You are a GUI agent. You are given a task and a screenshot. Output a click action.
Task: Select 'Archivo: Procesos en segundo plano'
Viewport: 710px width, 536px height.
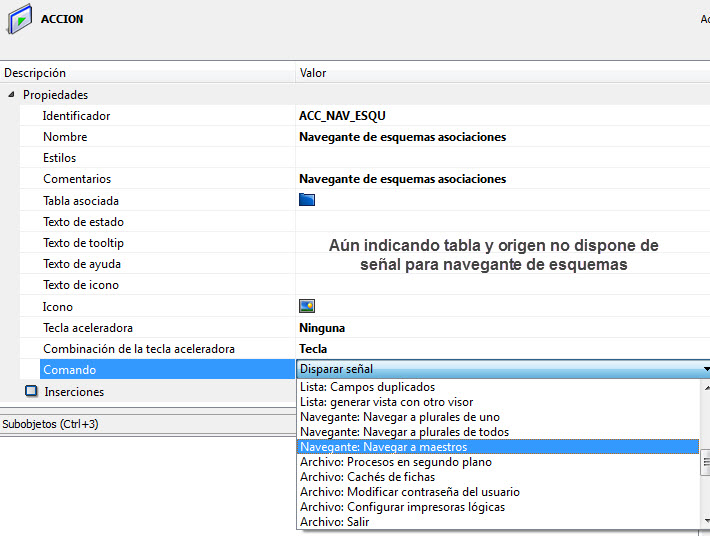(x=396, y=462)
